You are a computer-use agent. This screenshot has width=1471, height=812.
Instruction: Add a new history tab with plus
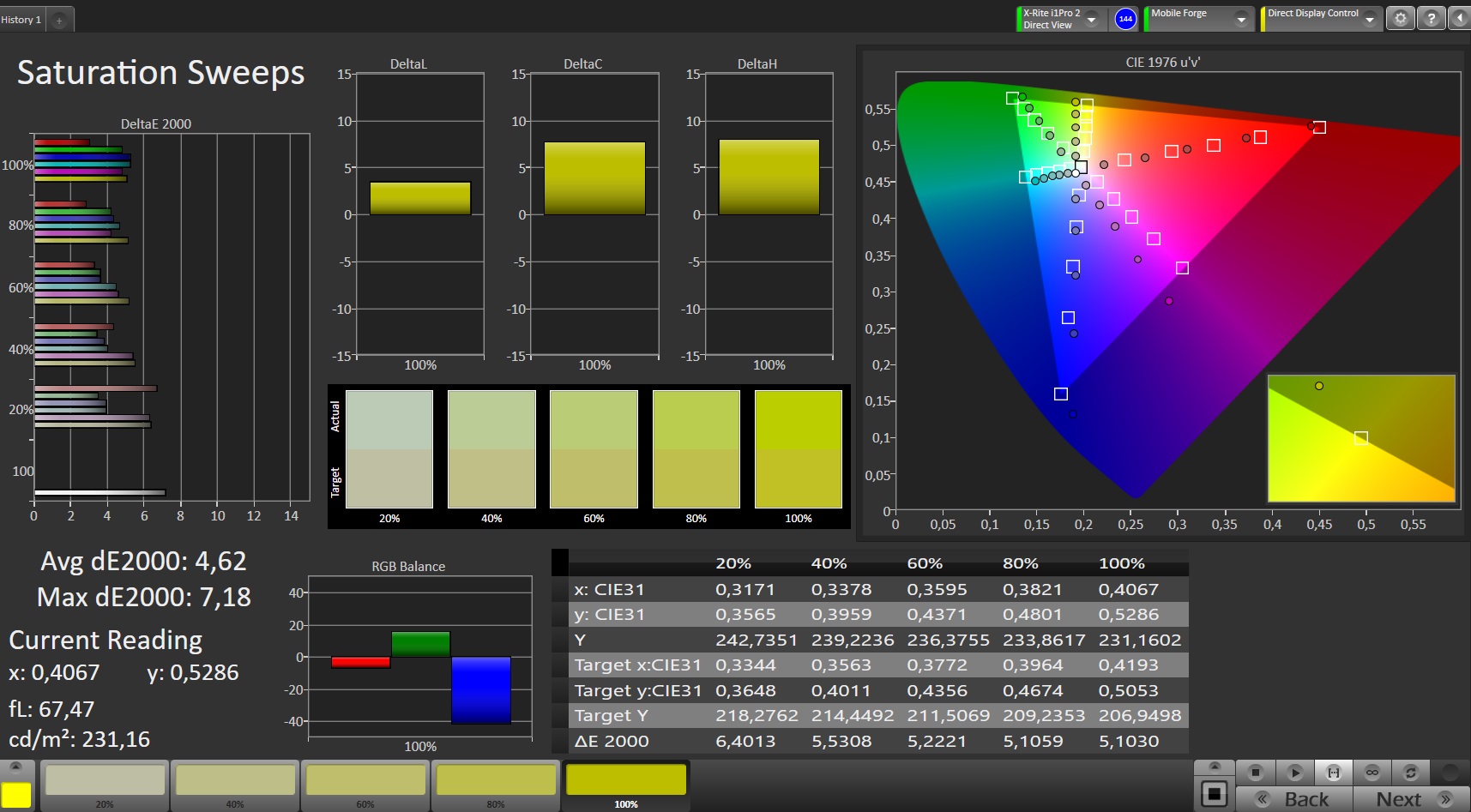pos(59,20)
